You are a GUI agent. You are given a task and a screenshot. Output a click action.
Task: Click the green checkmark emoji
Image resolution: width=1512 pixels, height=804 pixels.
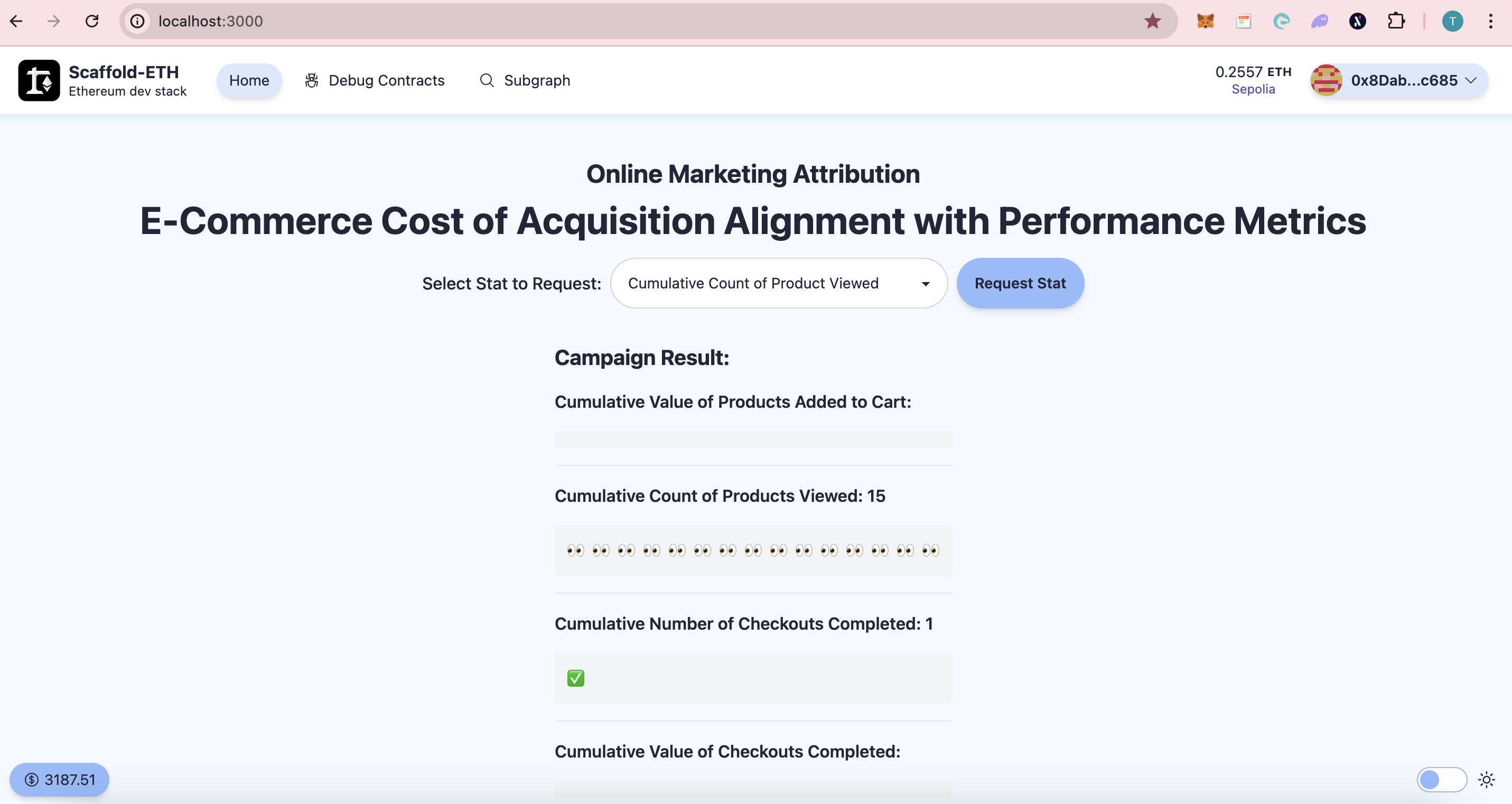point(576,678)
